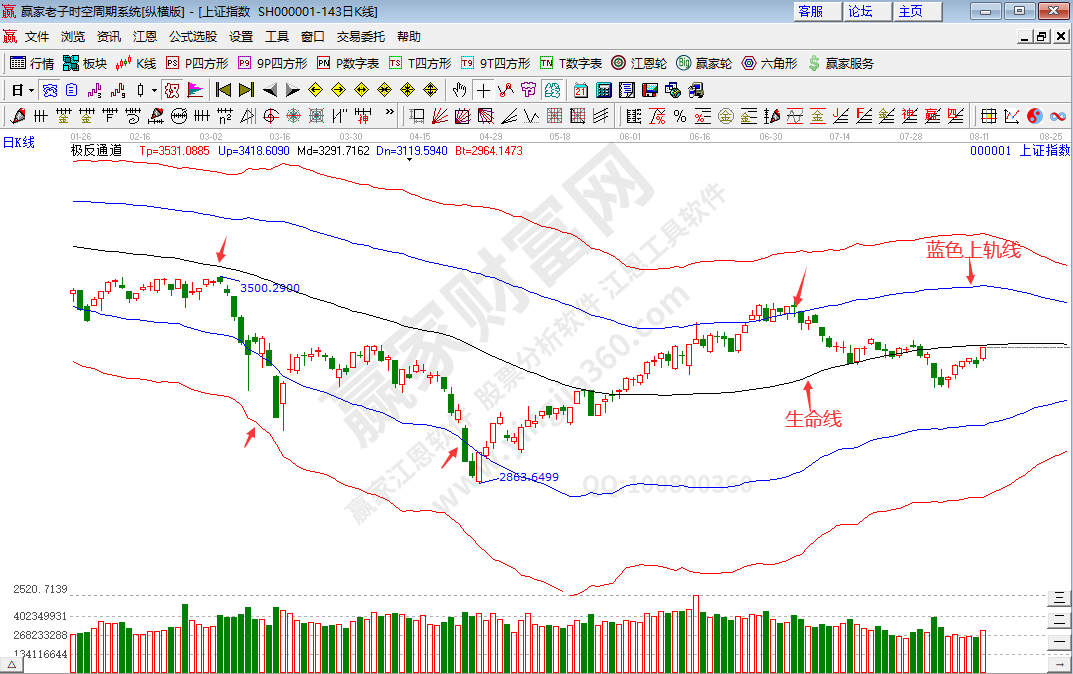The height and width of the screenshot is (674, 1073).
Task: Click the 客服 customer service button
Action: point(810,11)
